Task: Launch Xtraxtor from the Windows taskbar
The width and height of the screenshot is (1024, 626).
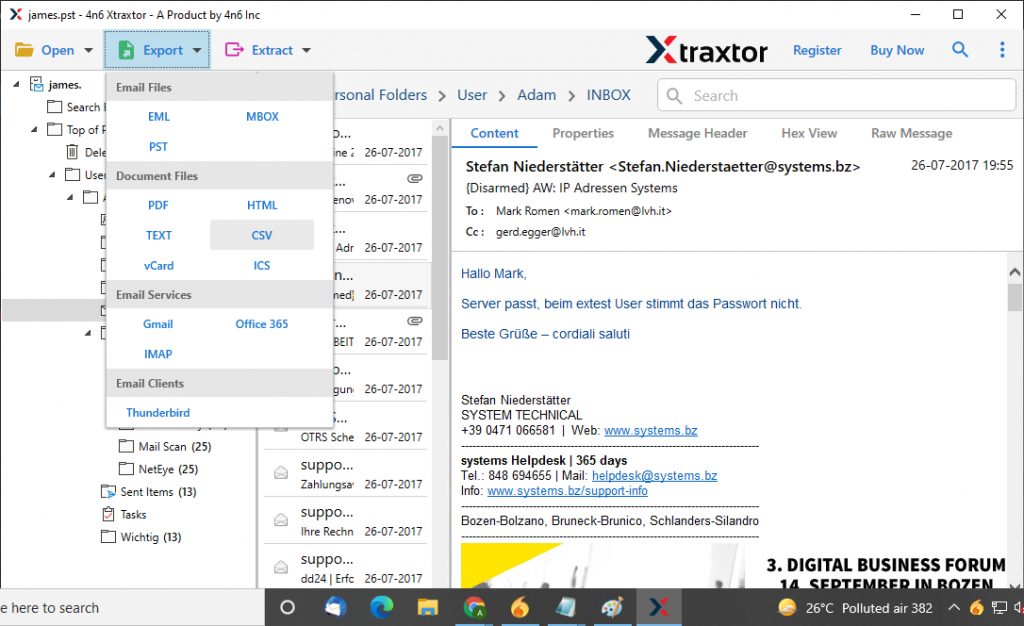Action: [x=660, y=606]
